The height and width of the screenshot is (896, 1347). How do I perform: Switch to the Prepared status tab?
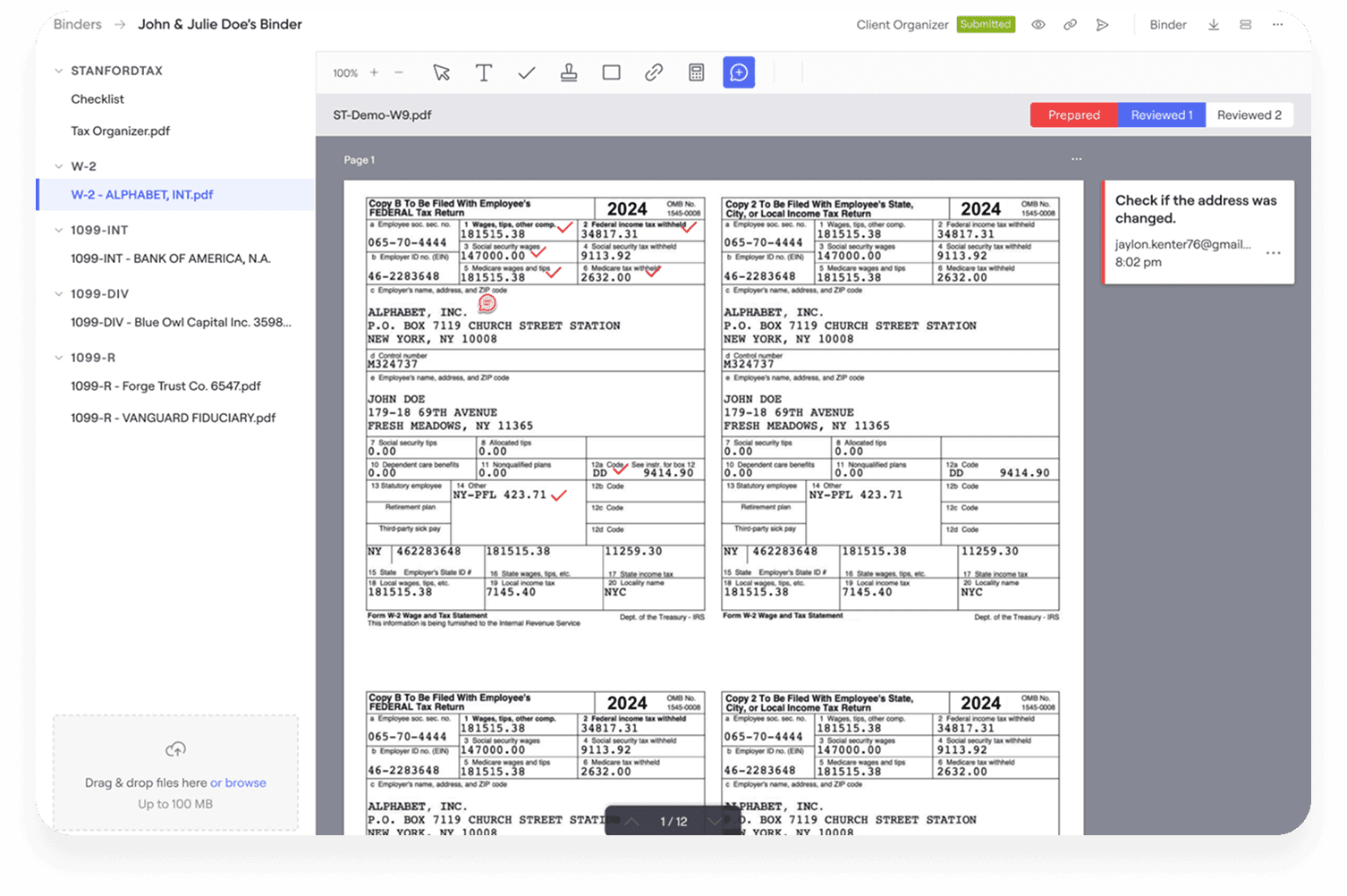1074,115
